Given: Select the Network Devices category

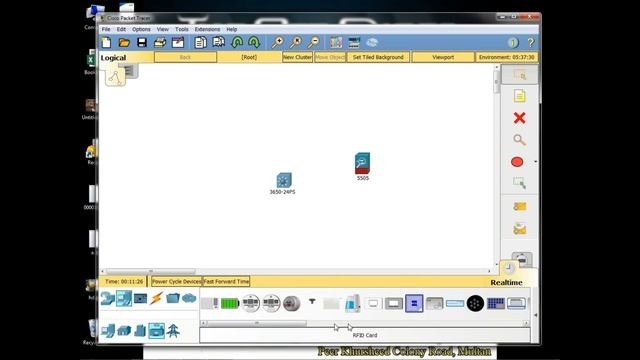Looking at the screenshot, I should 108,299.
